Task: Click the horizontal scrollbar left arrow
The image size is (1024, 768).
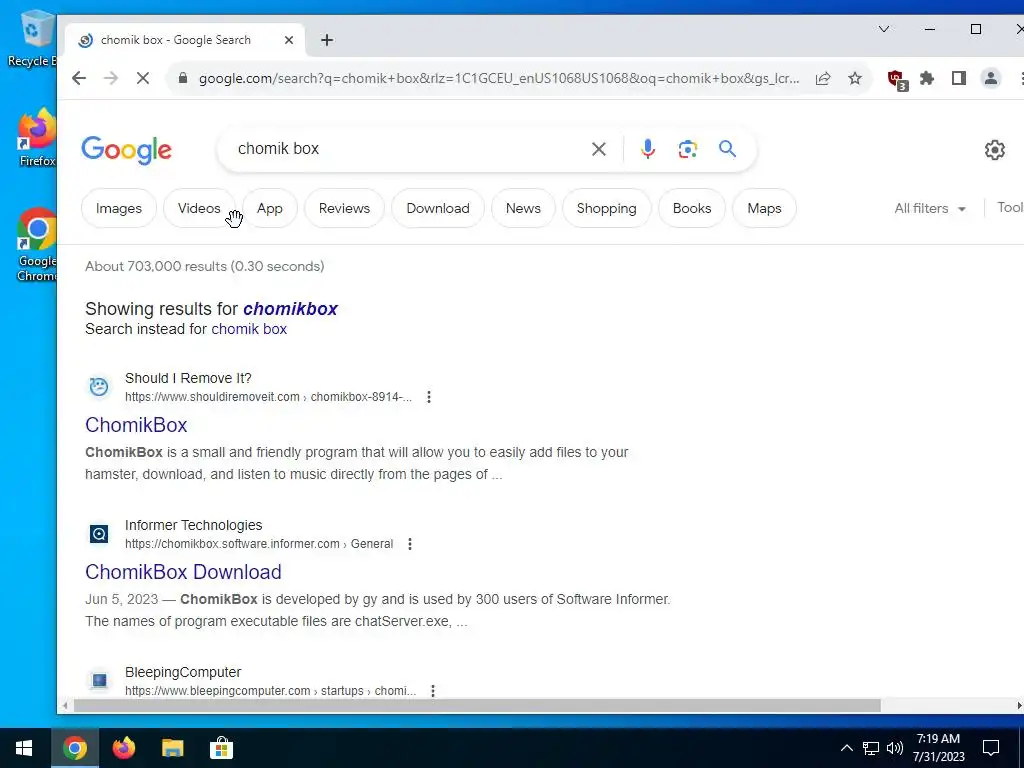Action: click(x=65, y=706)
